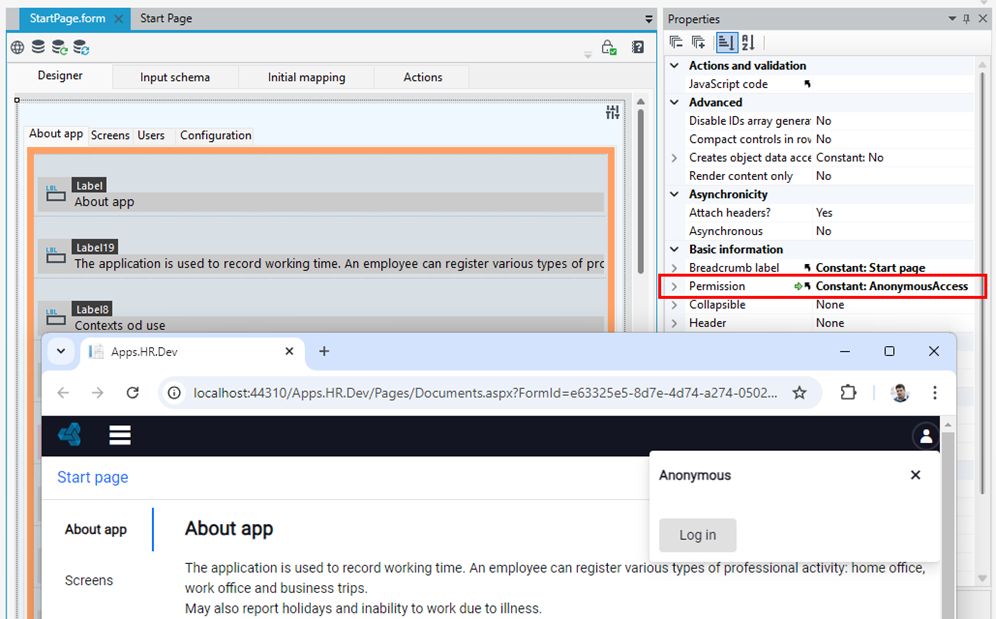Bookmark the page with the star icon
This screenshot has width=996, height=619.
[799, 393]
